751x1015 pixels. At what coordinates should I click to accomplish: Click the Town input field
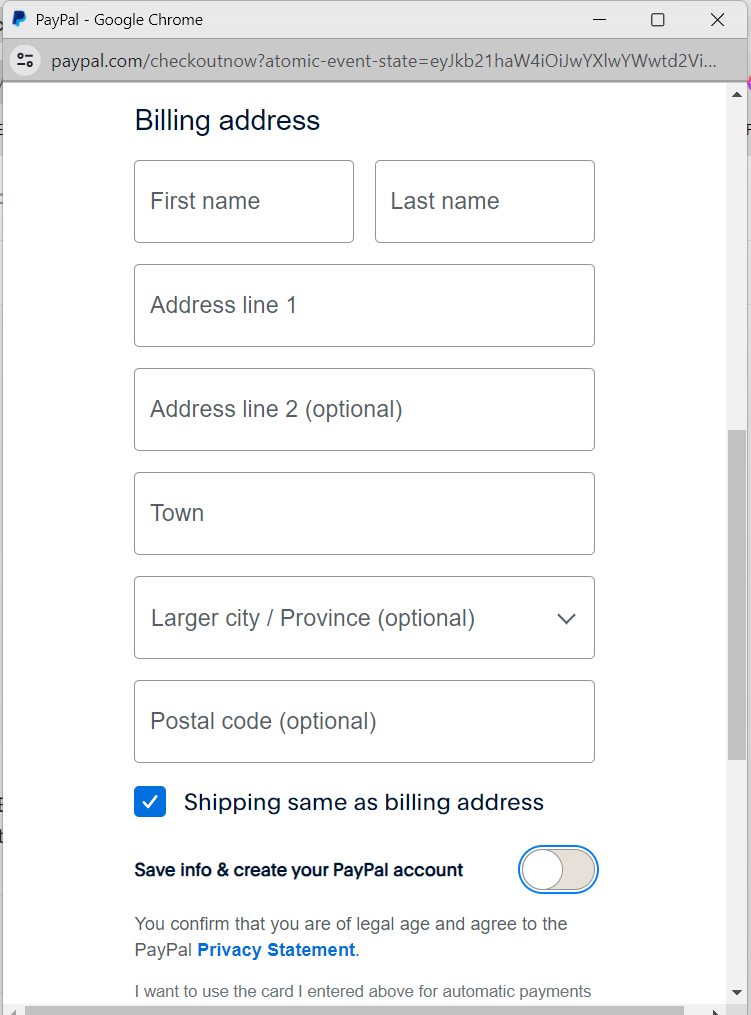pyautogui.click(x=364, y=513)
